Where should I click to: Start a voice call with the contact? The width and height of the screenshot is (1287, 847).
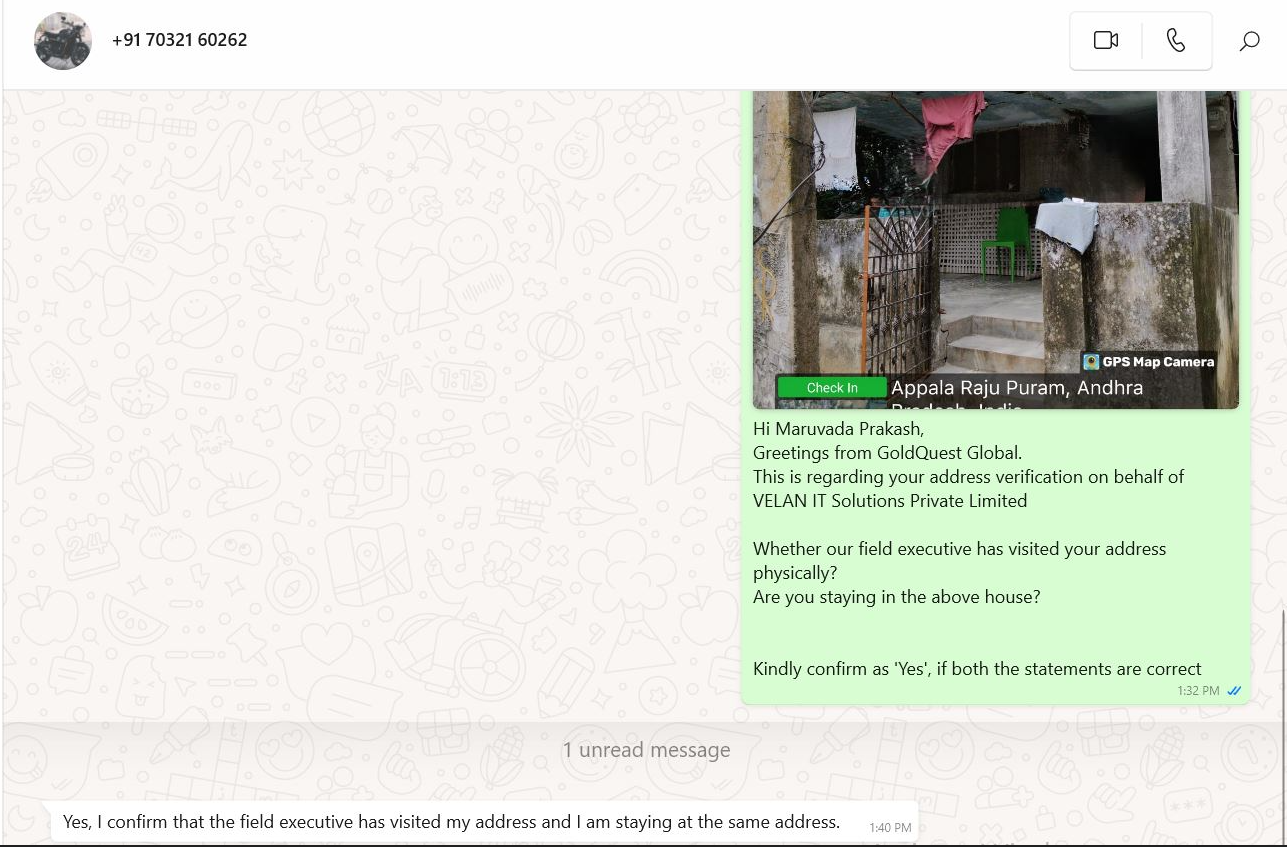point(1176,41)
